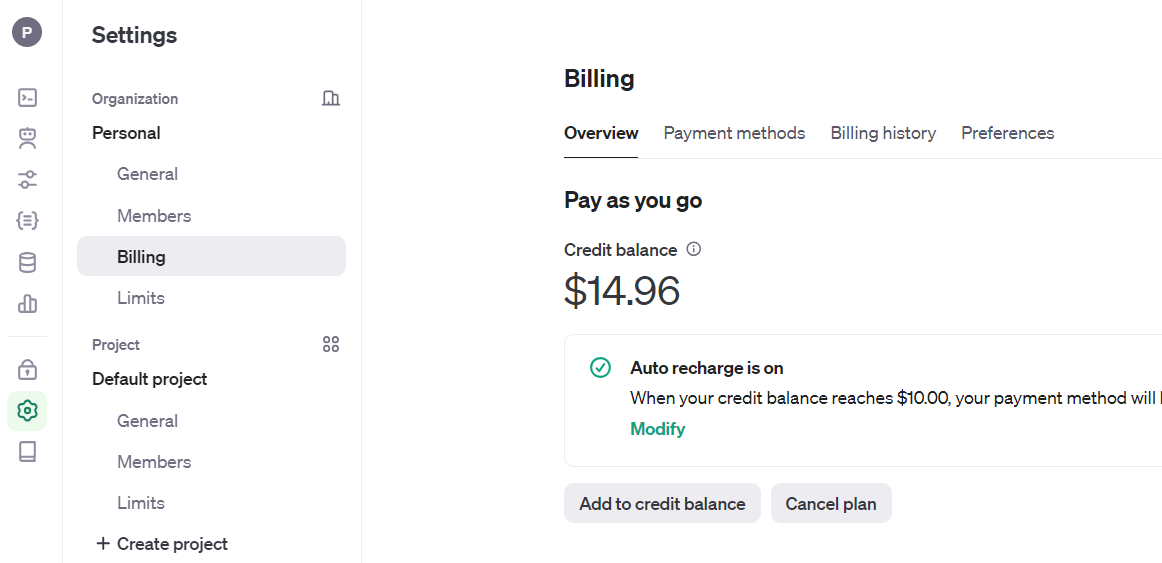Open the profile avatar "P"
This screenshot has height=563, width=1162.
tap(27, 32)
